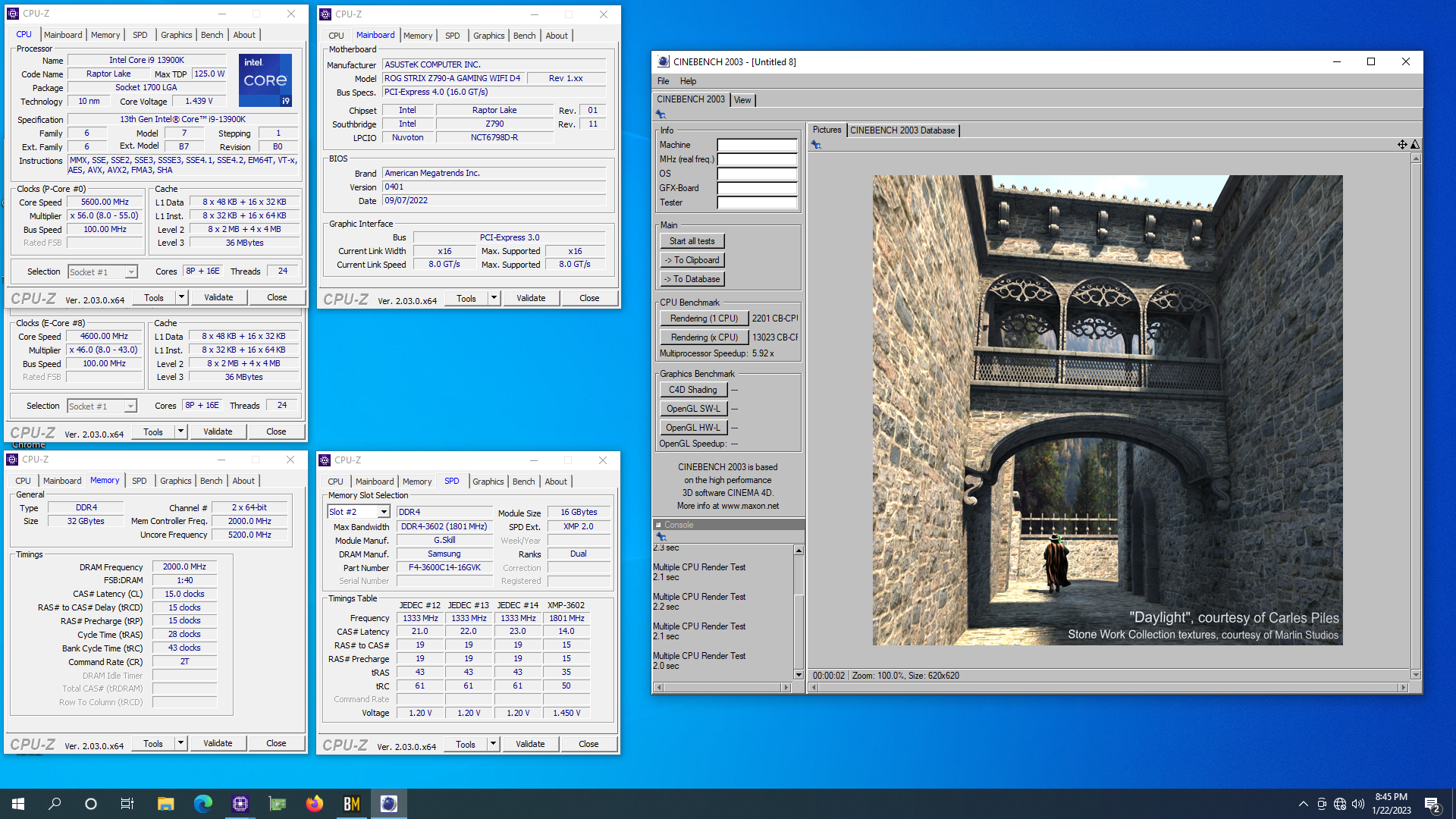
Task: Click the pin icon under the Pictures tab
Action: tap(816, 145)
